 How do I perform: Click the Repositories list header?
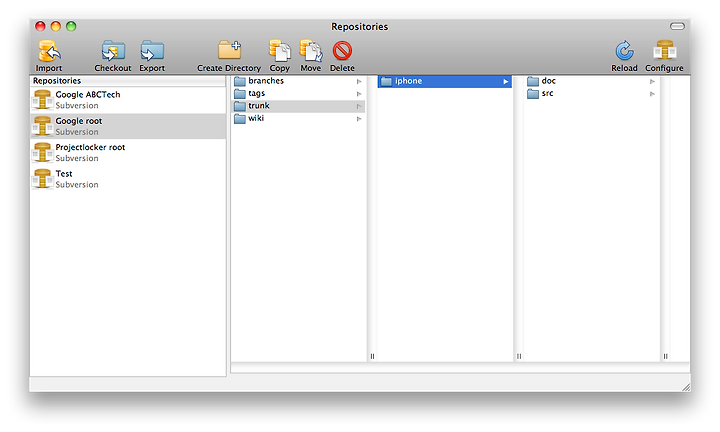pos(128,81)
